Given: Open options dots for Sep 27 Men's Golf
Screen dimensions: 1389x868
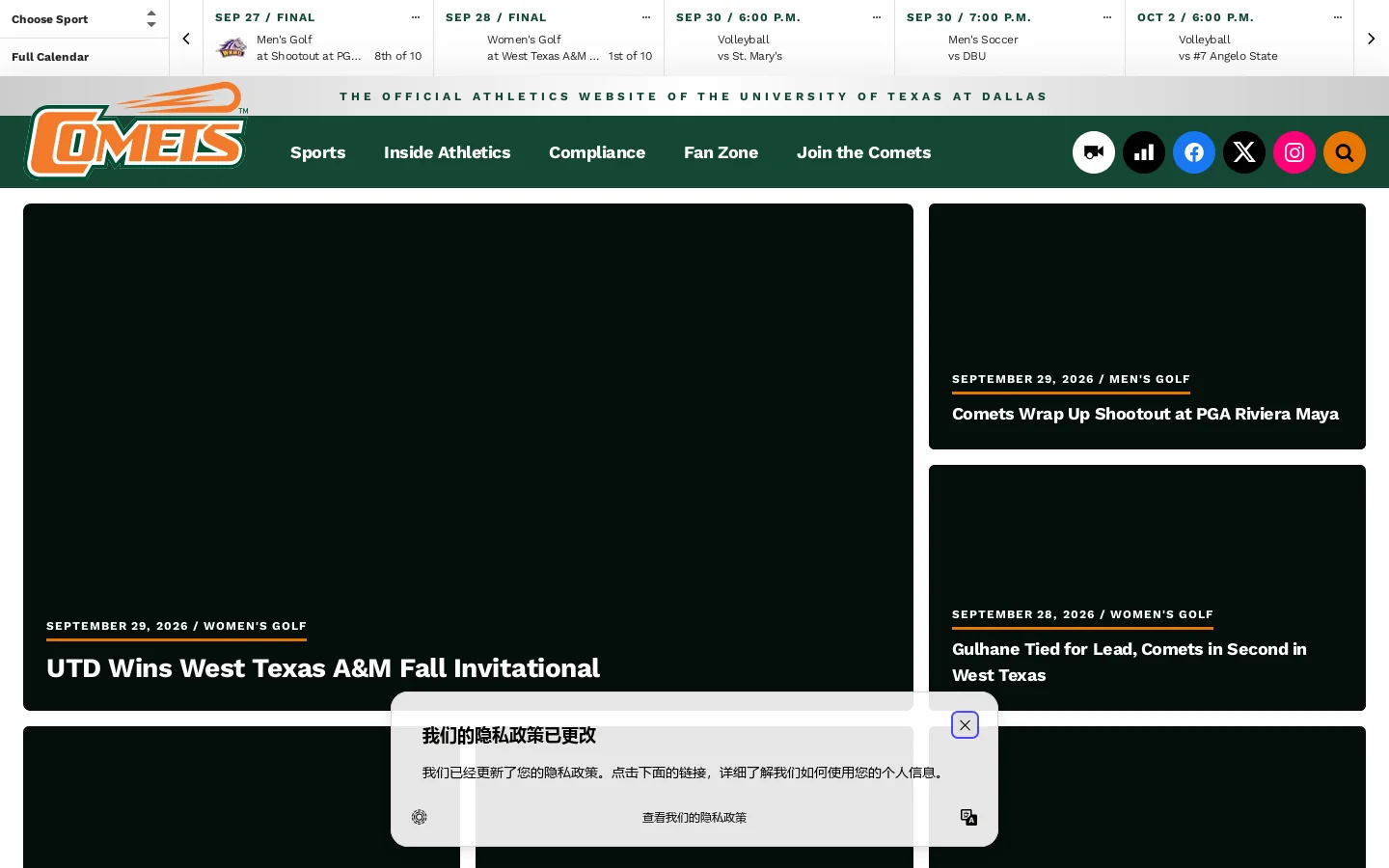Looking at the screenshot, I should pyautogui.click(x=416, y=17).
